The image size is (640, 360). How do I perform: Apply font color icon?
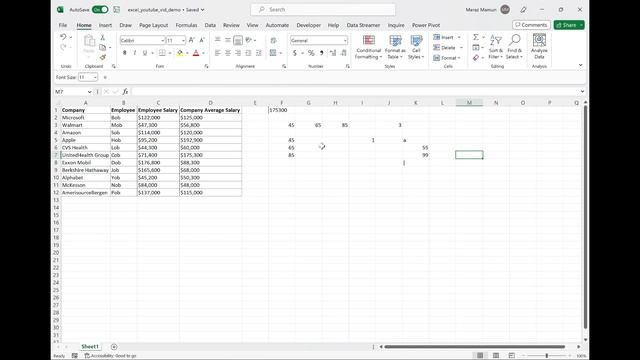point(196,53)
